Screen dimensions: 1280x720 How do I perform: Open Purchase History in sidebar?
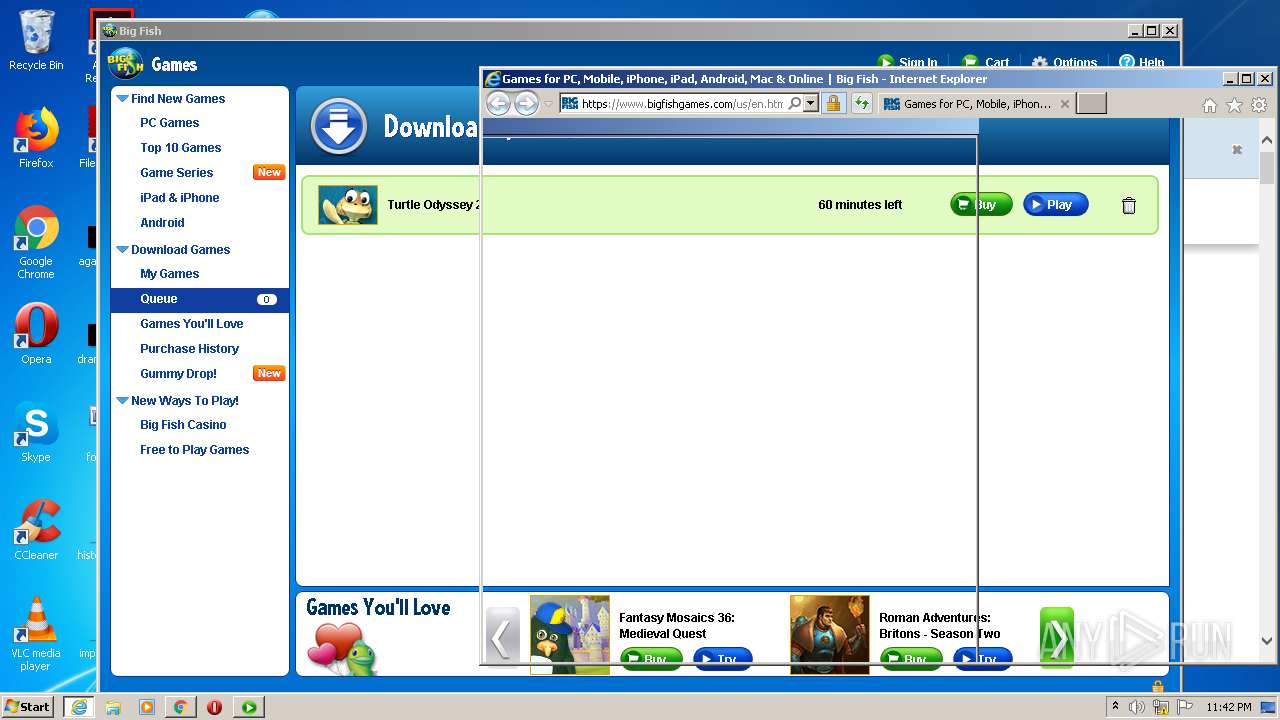pos(190,349)
